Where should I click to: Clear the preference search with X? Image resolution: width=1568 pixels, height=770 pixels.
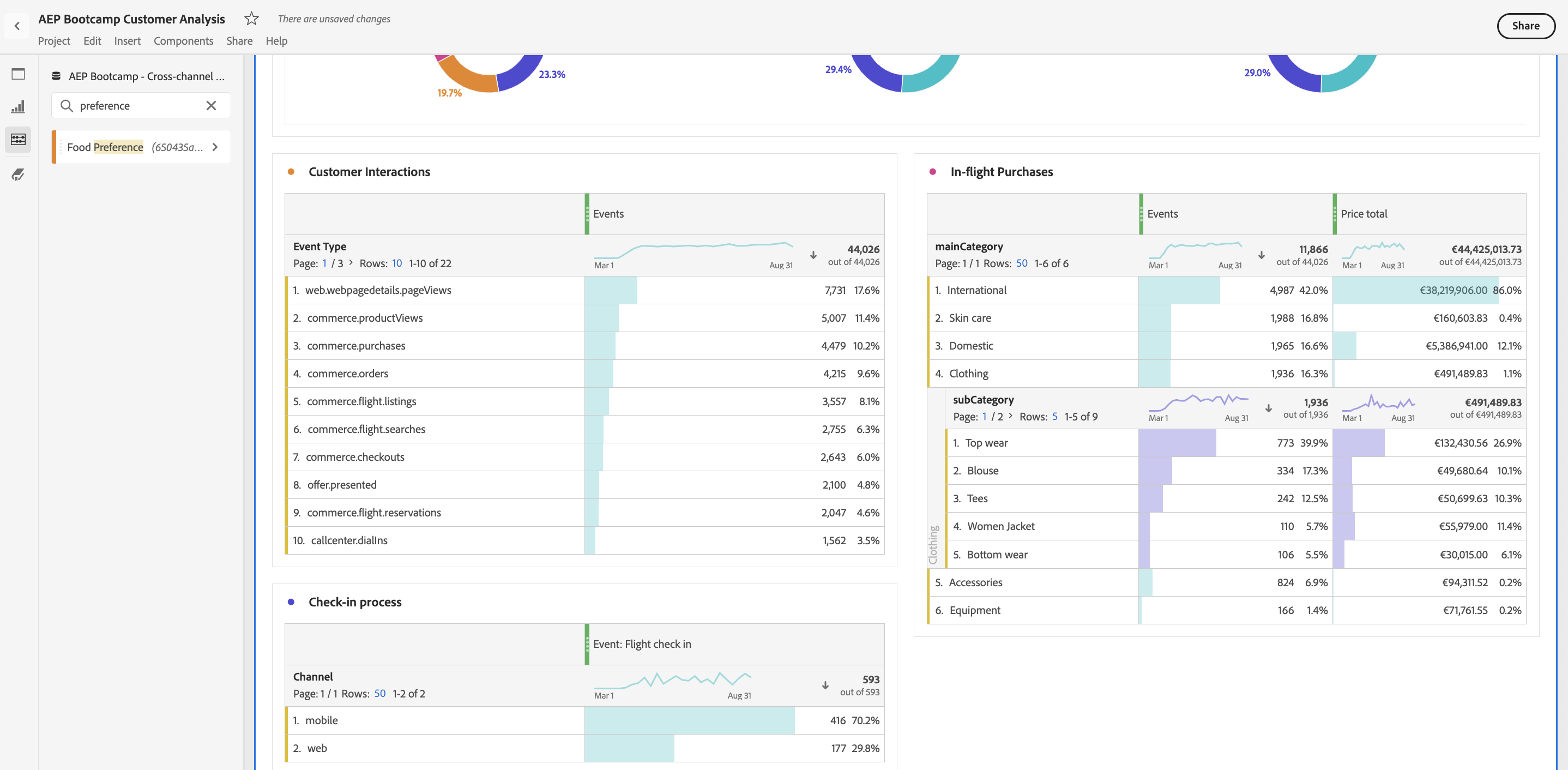(x=211, y=106)
